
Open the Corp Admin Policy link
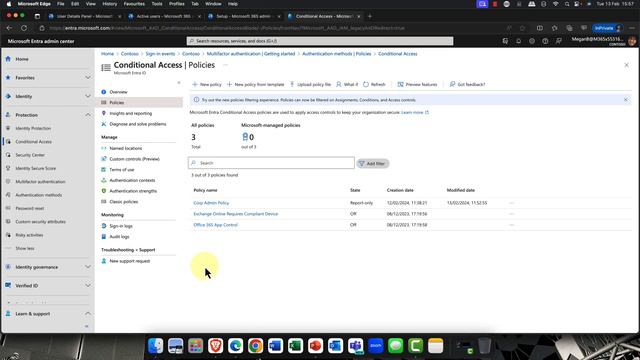click(211, 203)
